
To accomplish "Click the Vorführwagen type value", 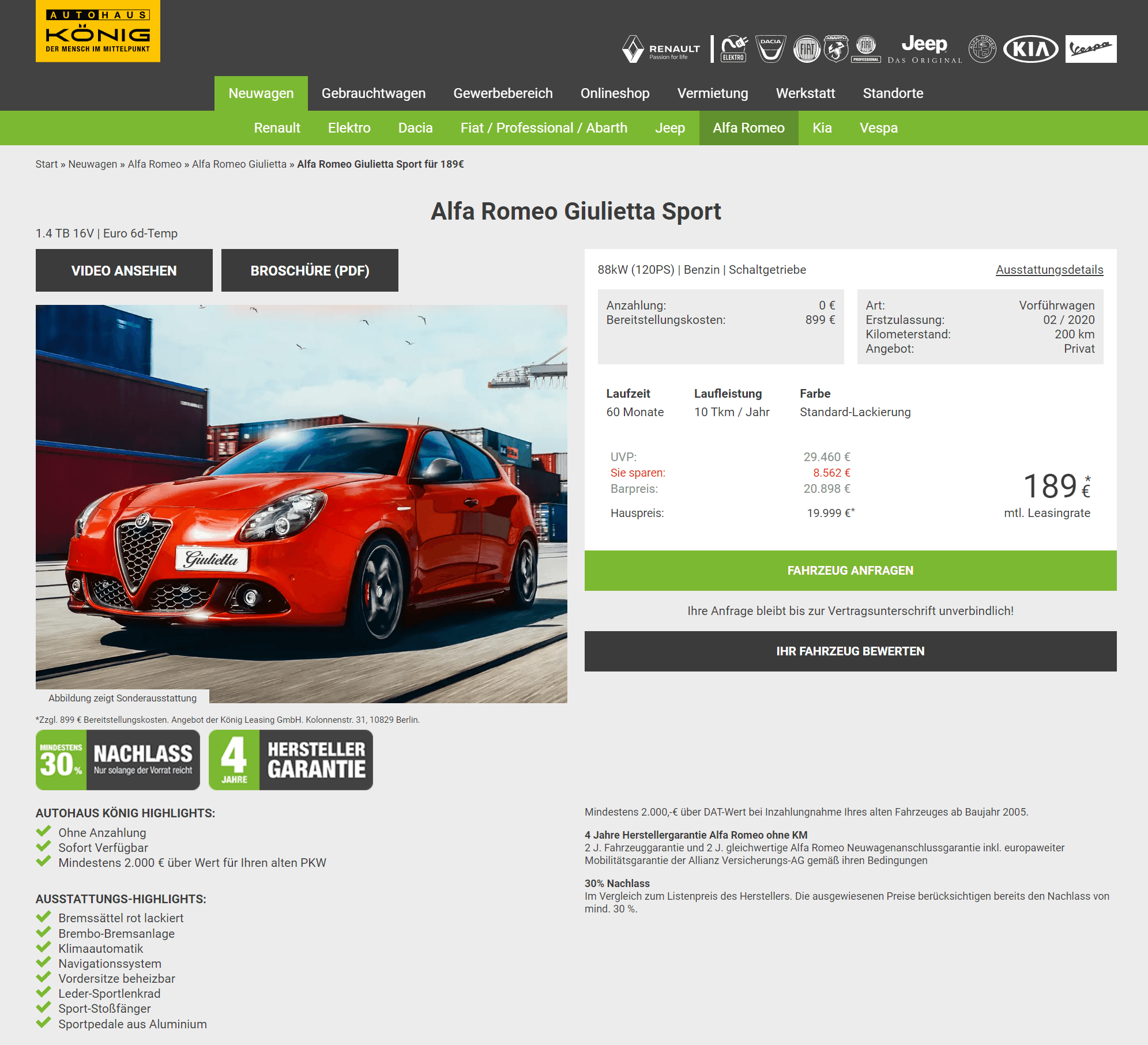I will pos(1056,305).
